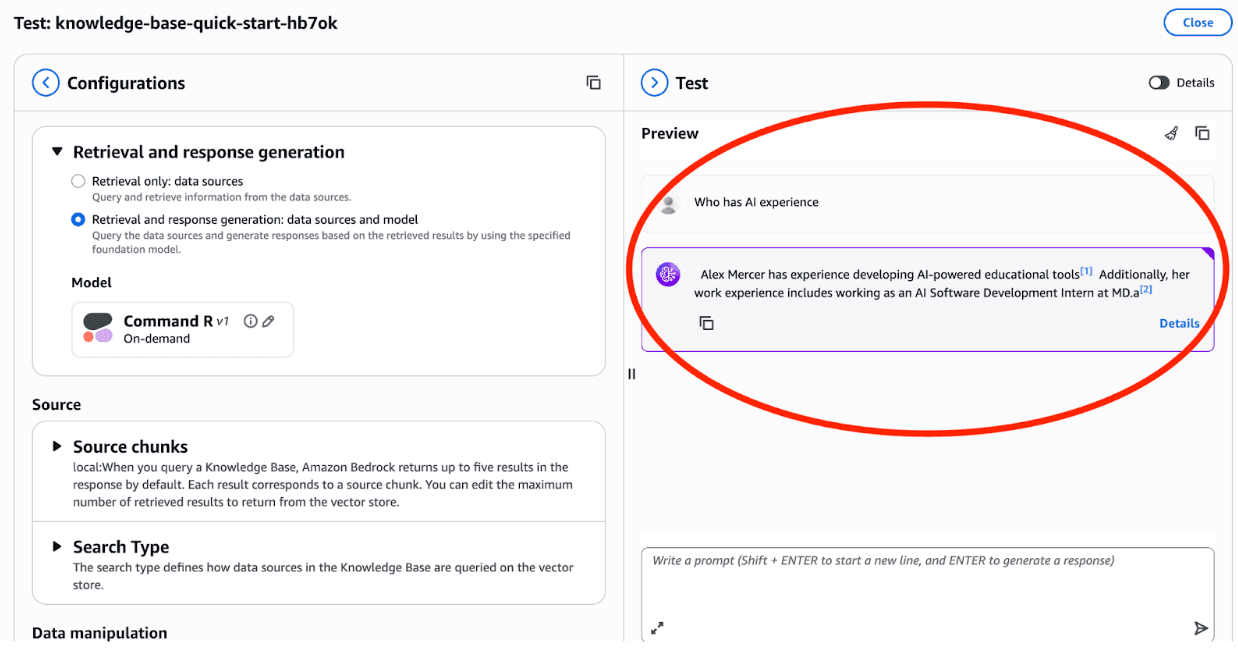Collapse the Test panel using its chevron

[x=657, y=82]
